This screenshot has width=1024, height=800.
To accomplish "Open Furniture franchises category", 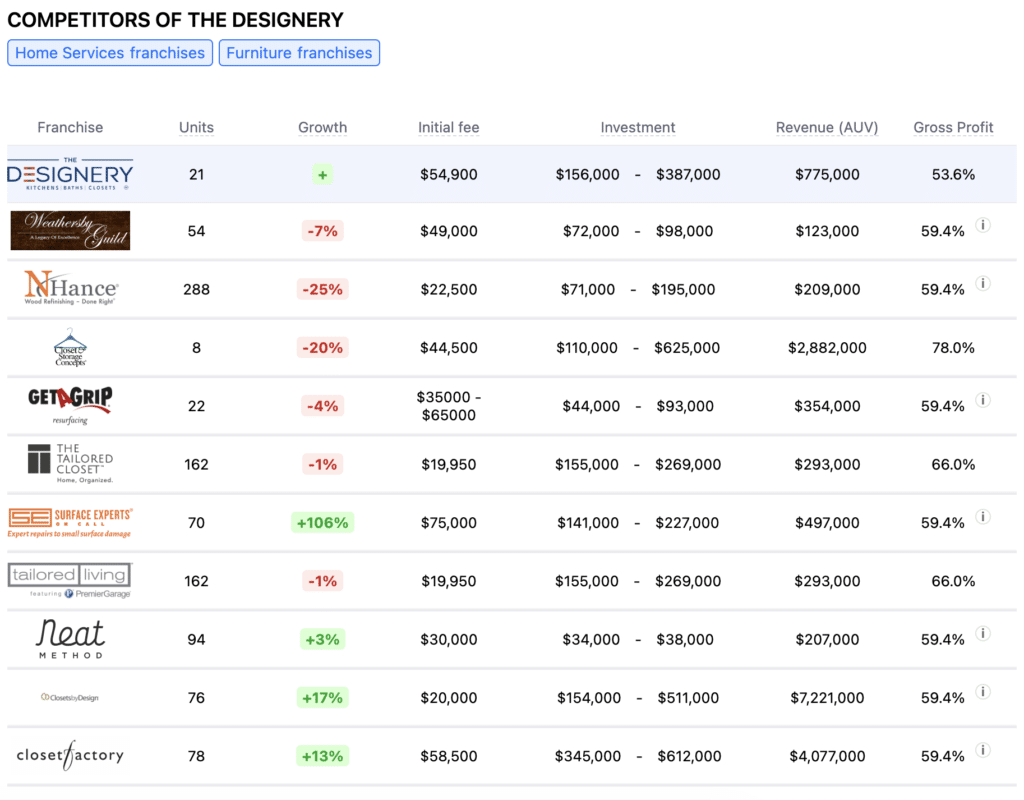I will (299, 53).
